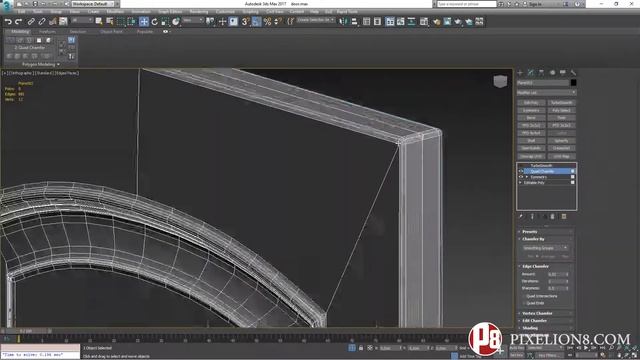Screen dimensions: 640x360
Task: Open the Chamfer By Smoothing Groups dropdown
Action: pos(546,248)
